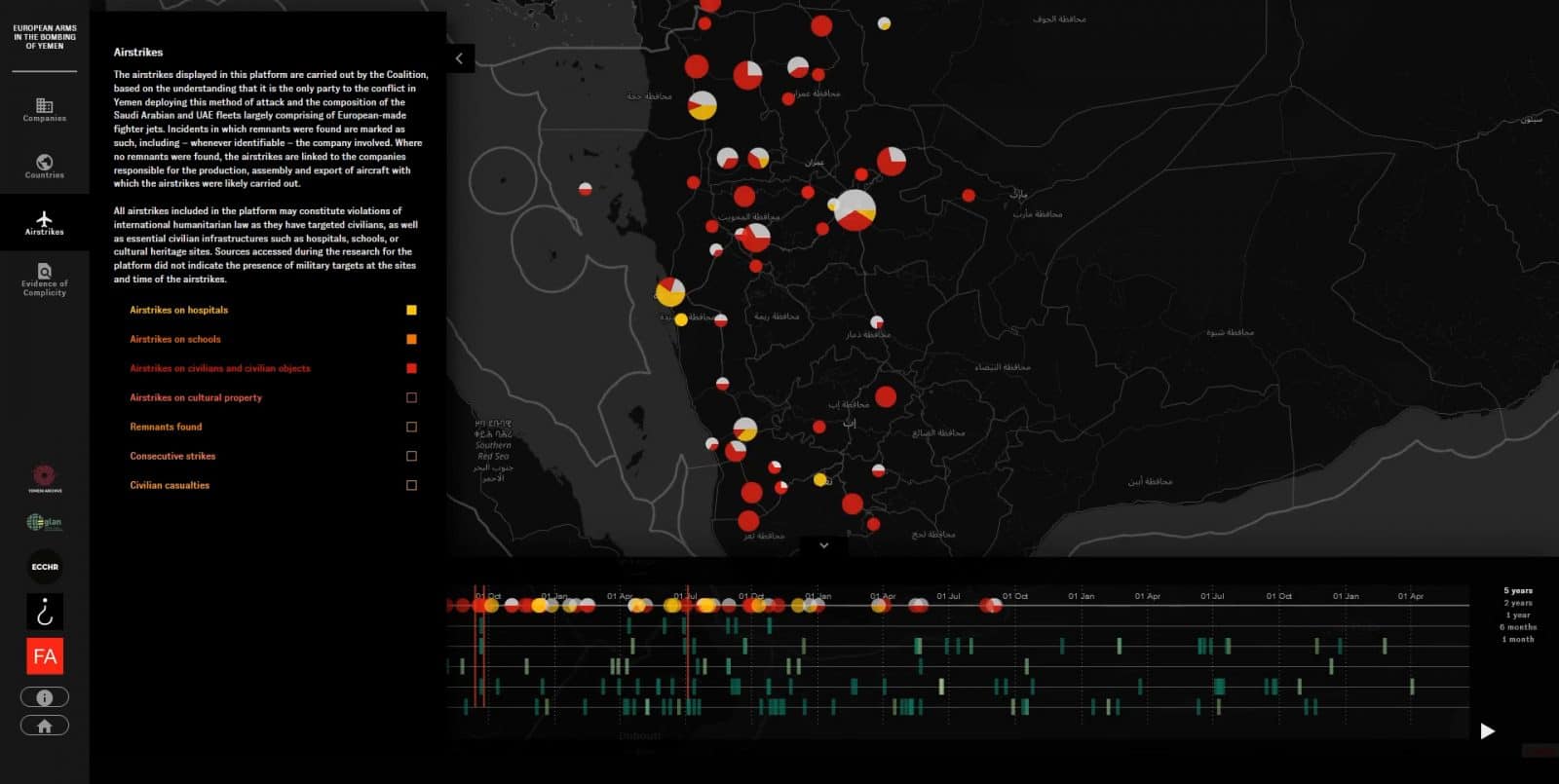Click Remnants found filter label

[166, 427]
